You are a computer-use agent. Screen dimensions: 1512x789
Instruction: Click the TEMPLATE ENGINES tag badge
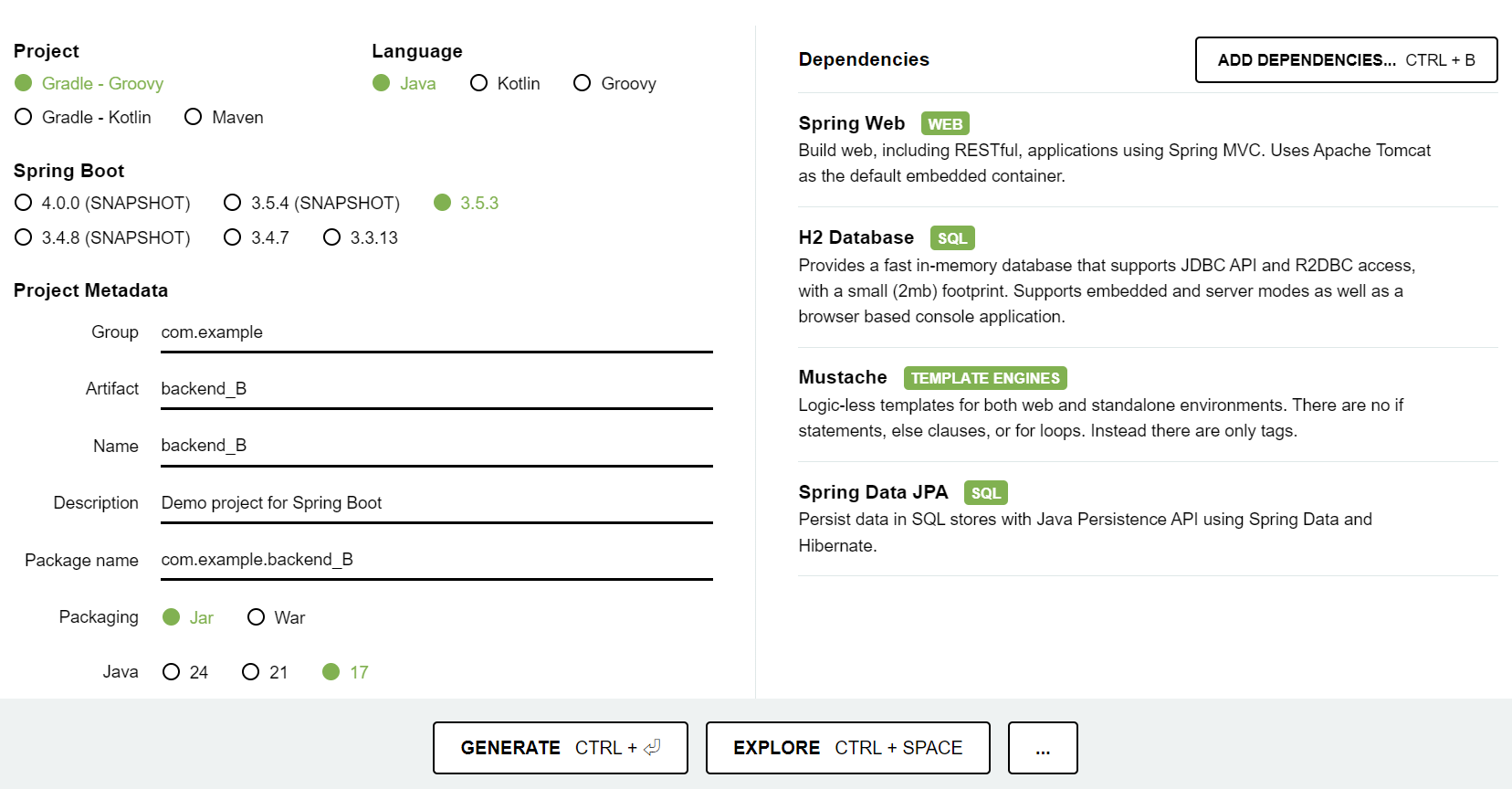985,378
